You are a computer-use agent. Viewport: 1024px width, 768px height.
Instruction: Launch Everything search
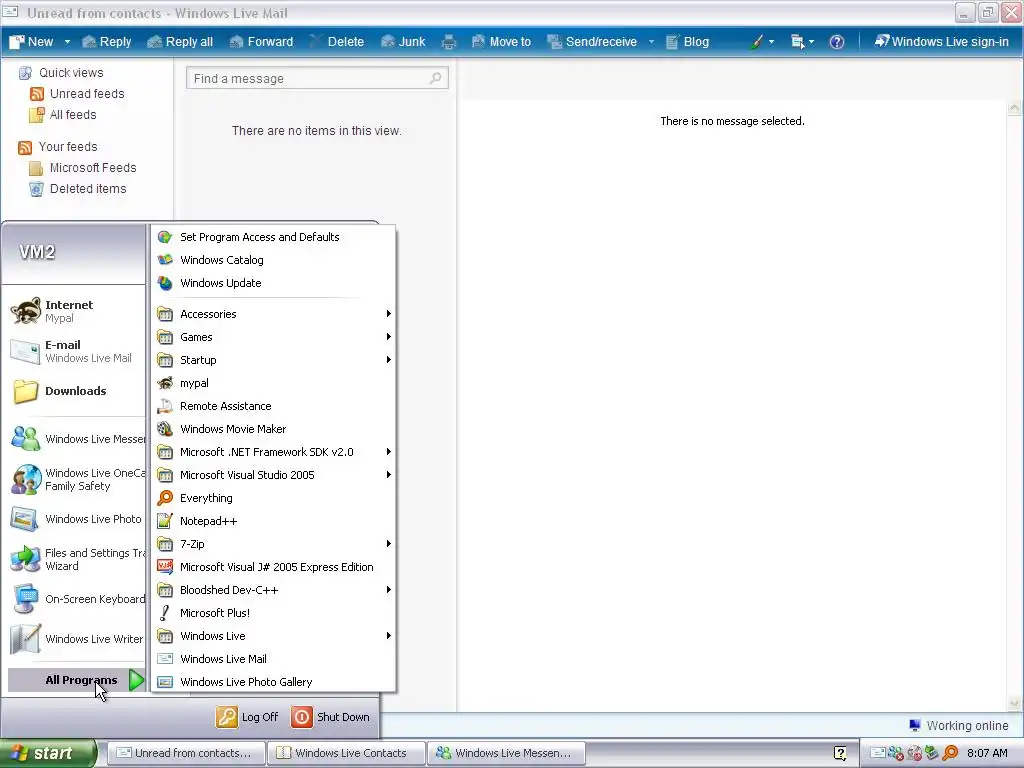(273, 498)
